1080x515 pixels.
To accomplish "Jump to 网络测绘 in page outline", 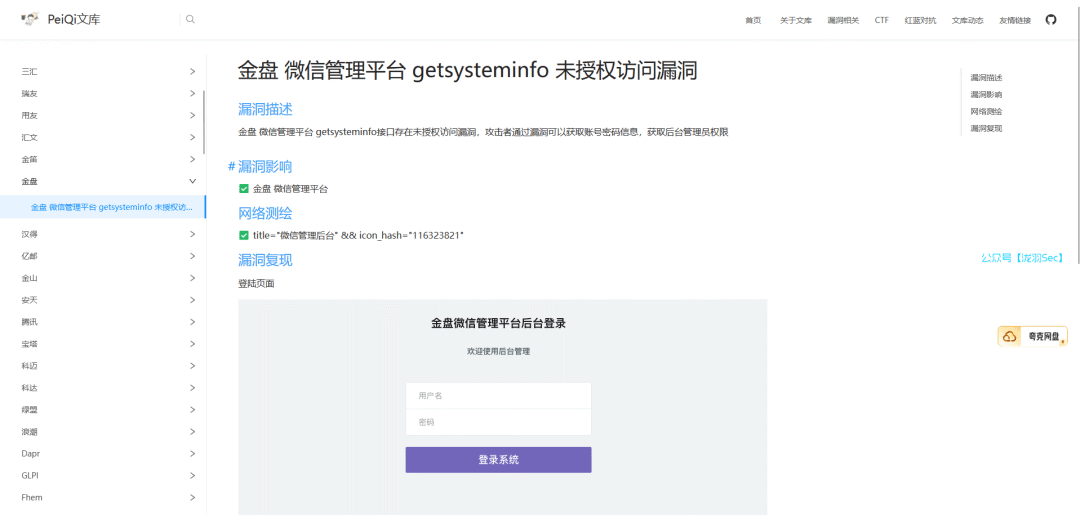I will [986, 111].
